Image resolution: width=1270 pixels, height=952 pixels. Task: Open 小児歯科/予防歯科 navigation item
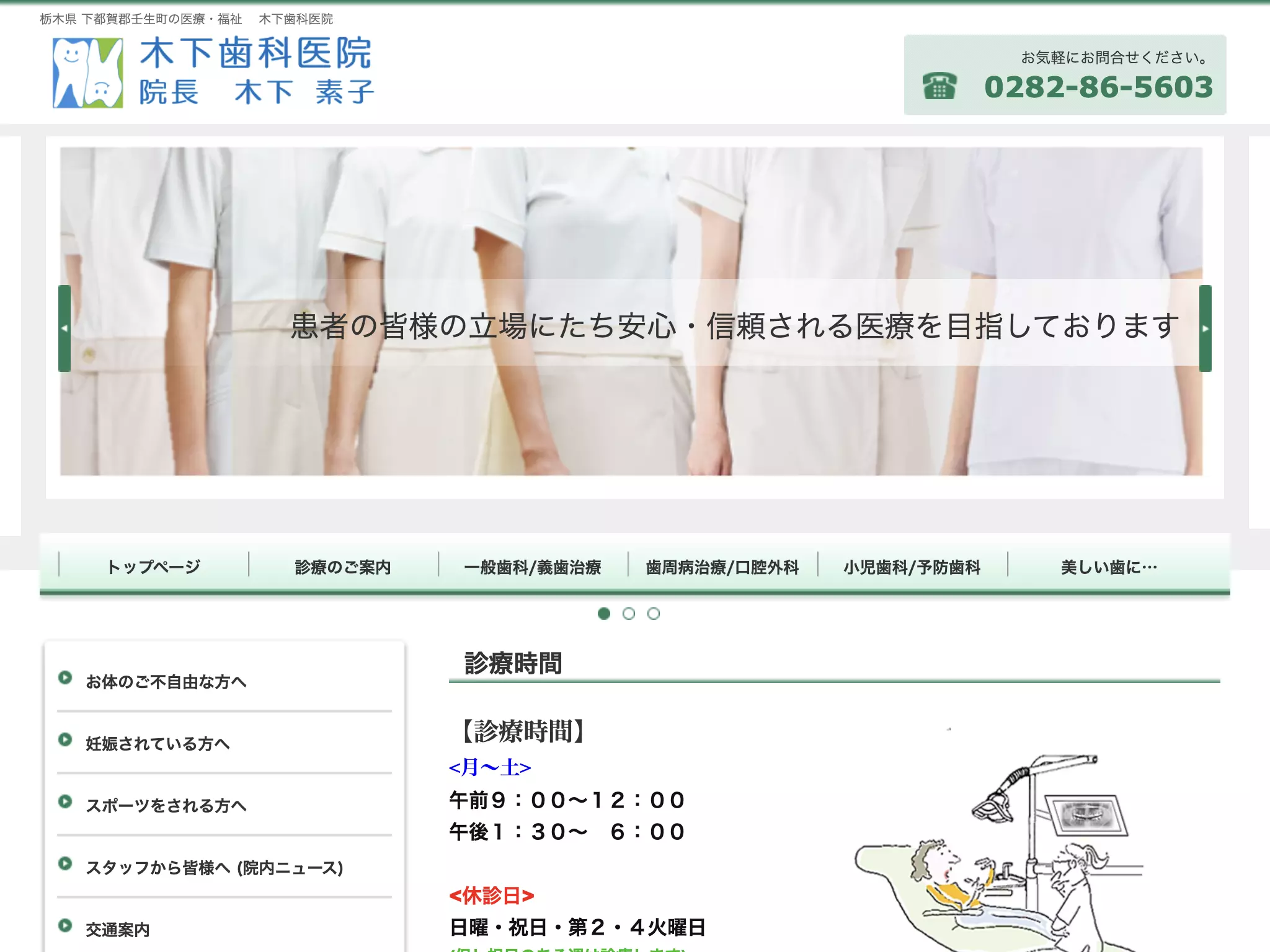pyautogui.click(x=913, y=566)
